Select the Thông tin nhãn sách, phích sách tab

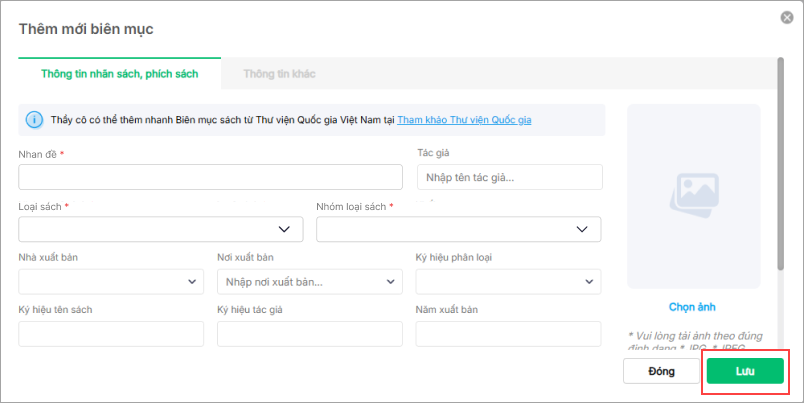click(x=119, y=74)
